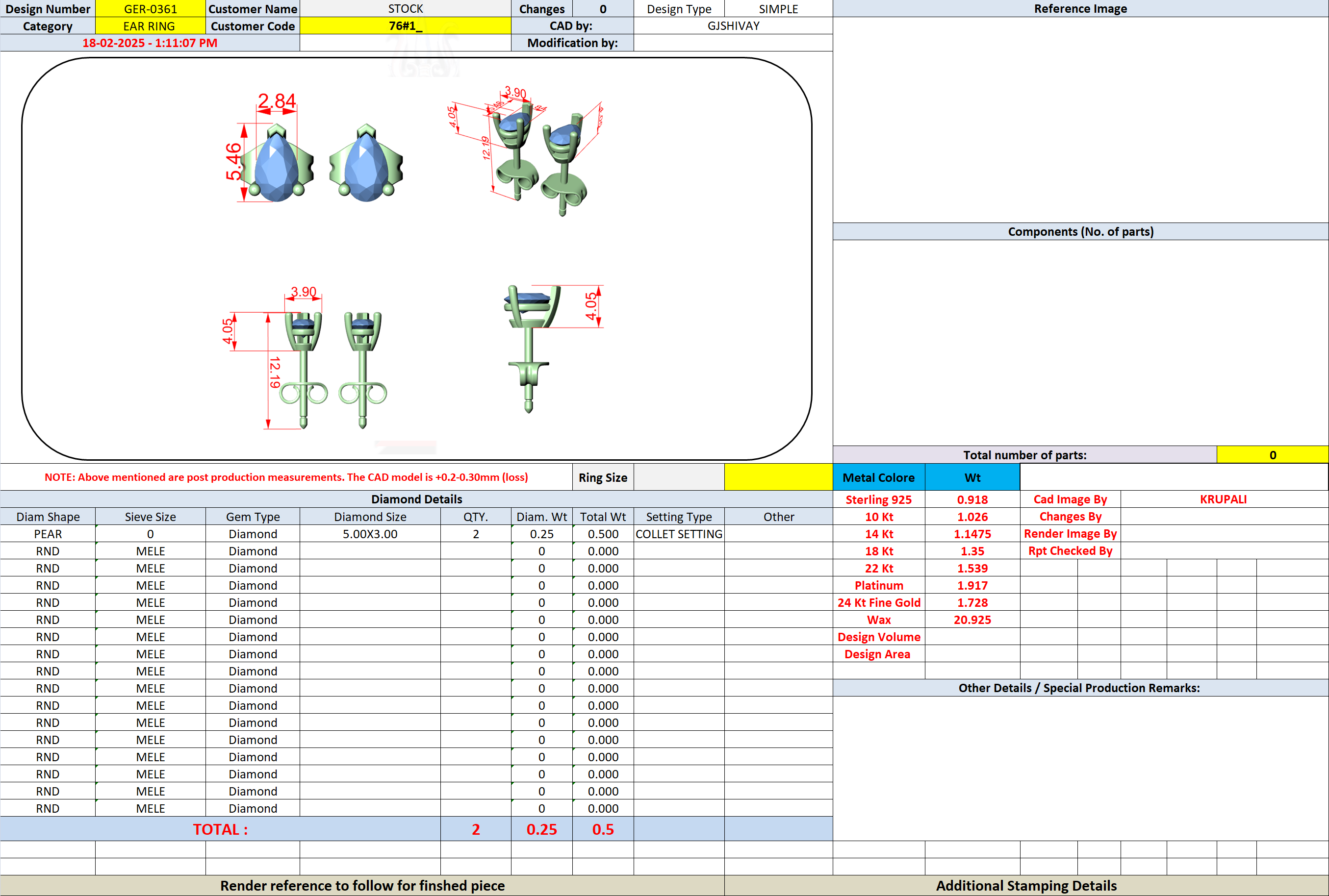Select PEAR diamond shape cell

click(48, 534)
